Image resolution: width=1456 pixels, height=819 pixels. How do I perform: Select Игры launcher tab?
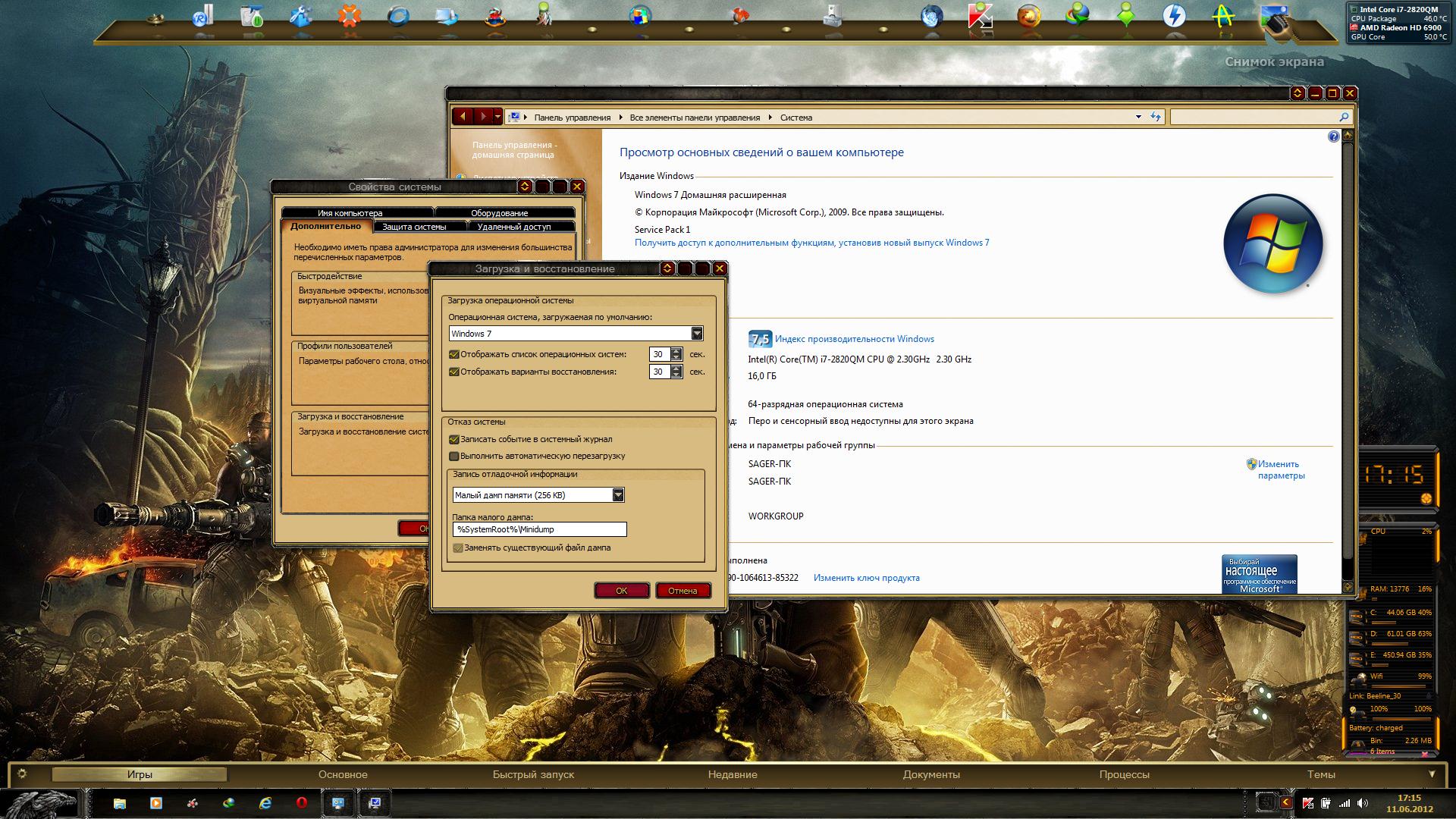coord(140,774)
